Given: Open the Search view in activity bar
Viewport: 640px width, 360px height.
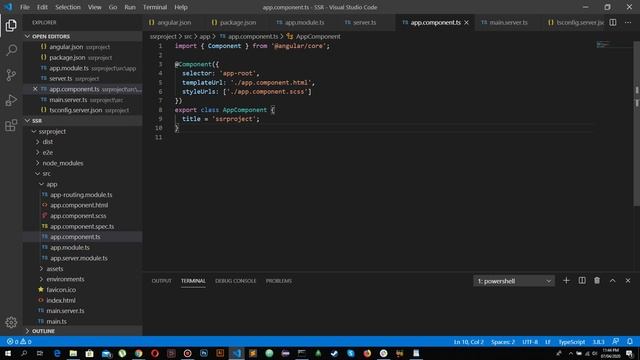Looking at the screenshot, I should (11, 50).
